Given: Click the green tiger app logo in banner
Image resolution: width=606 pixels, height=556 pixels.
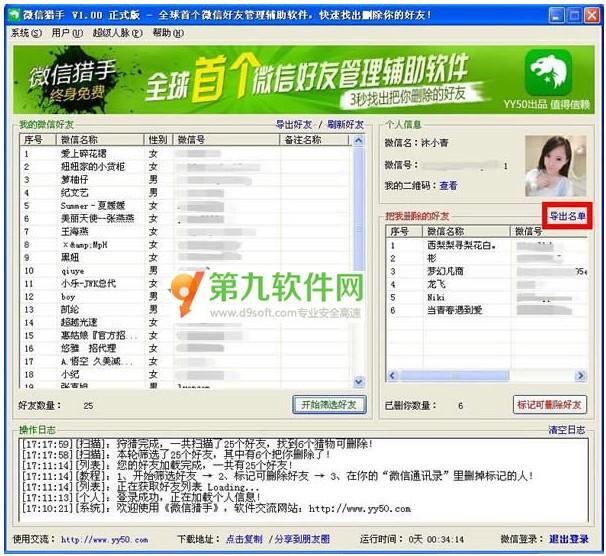Looking at the screenshot, I should [548, 72].
